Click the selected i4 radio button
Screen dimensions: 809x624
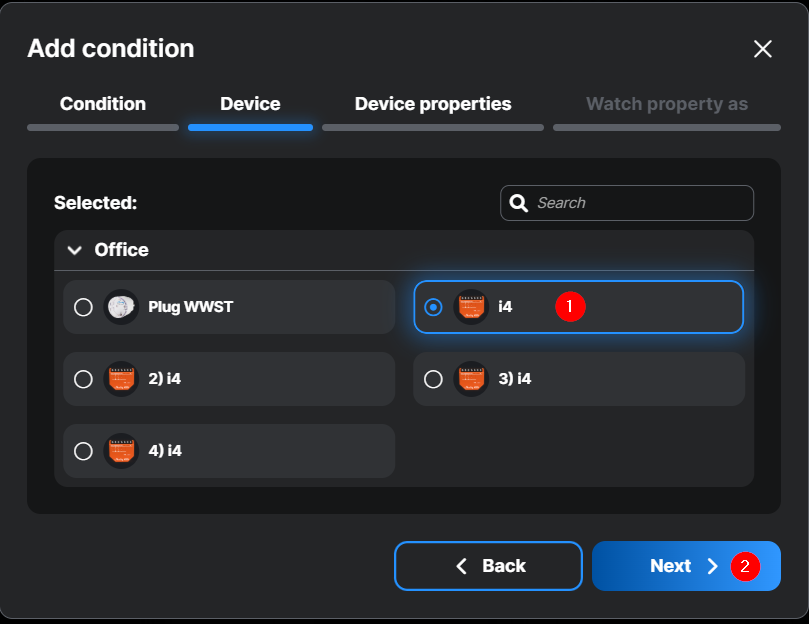coord(433,307)
